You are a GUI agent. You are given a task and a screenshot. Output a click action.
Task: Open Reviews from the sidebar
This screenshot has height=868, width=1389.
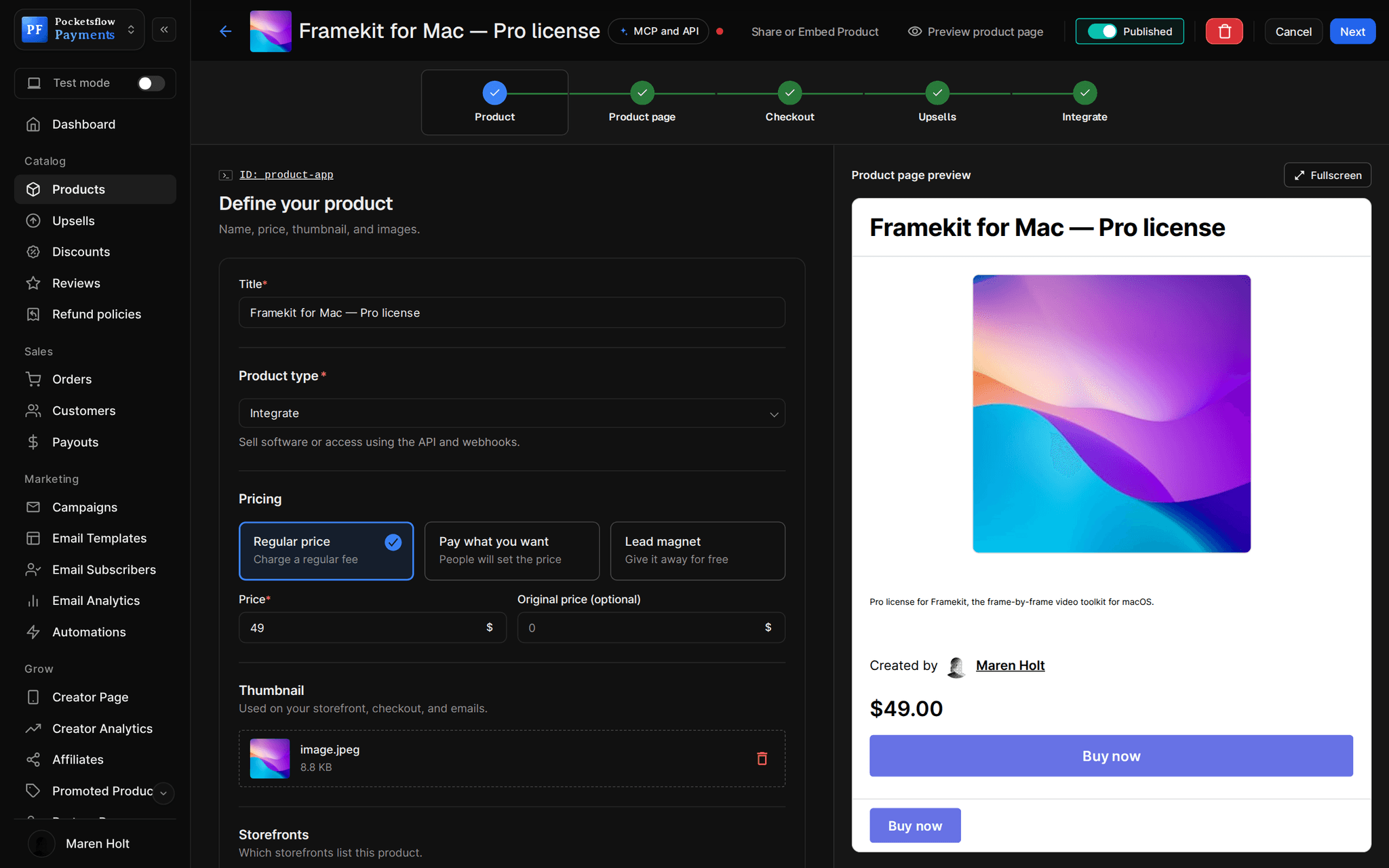point(95,283)
